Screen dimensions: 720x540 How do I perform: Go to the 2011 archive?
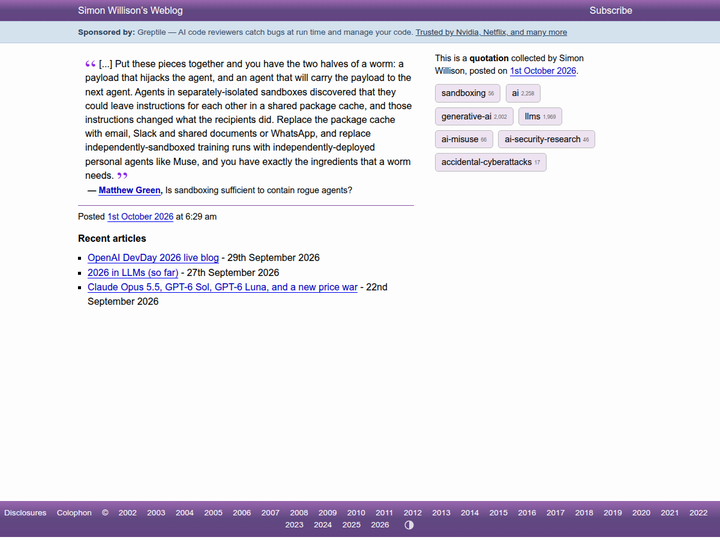tap(384, 513)
